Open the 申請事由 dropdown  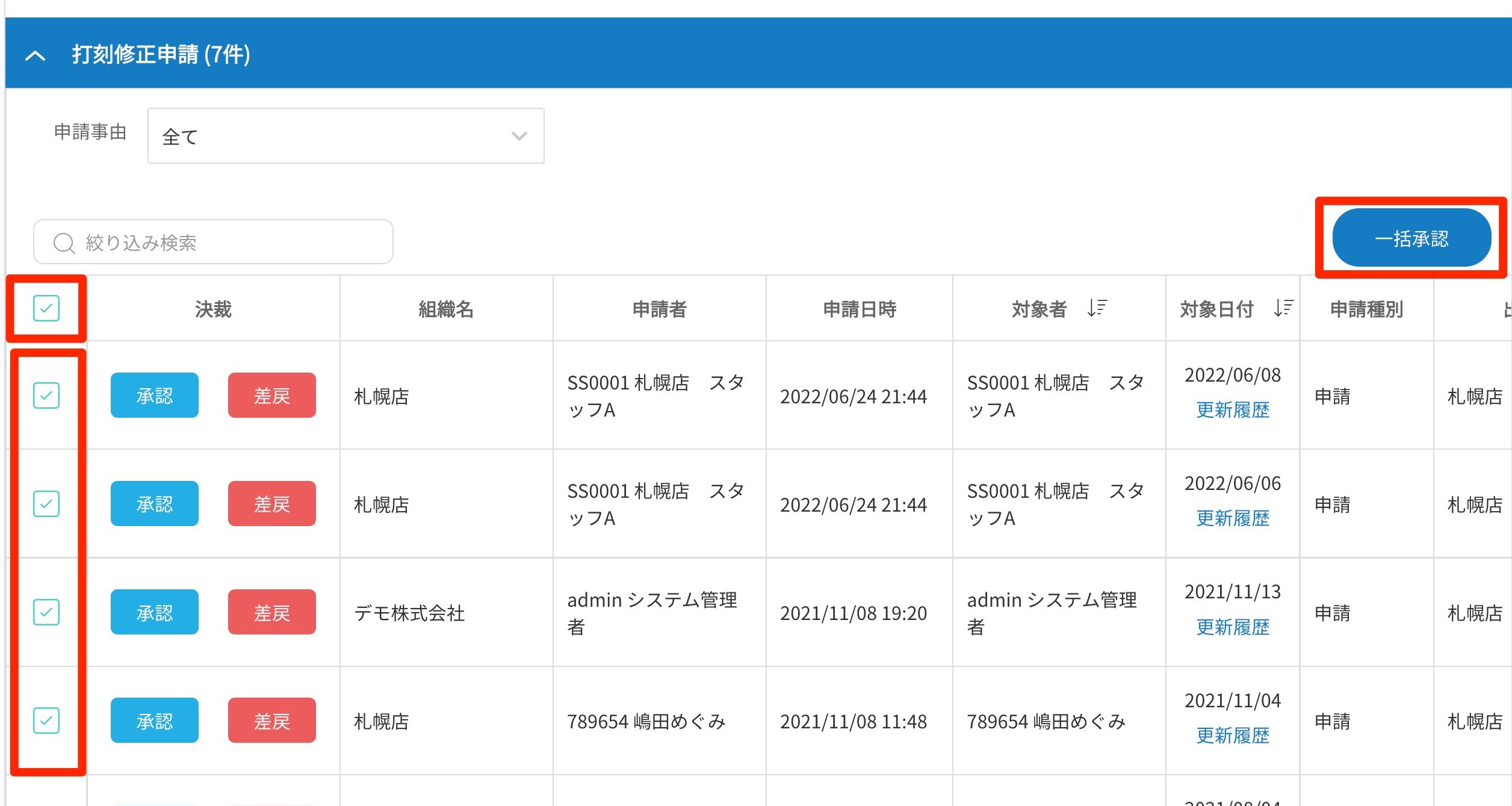pyautogui.click(x=345, y=136)
